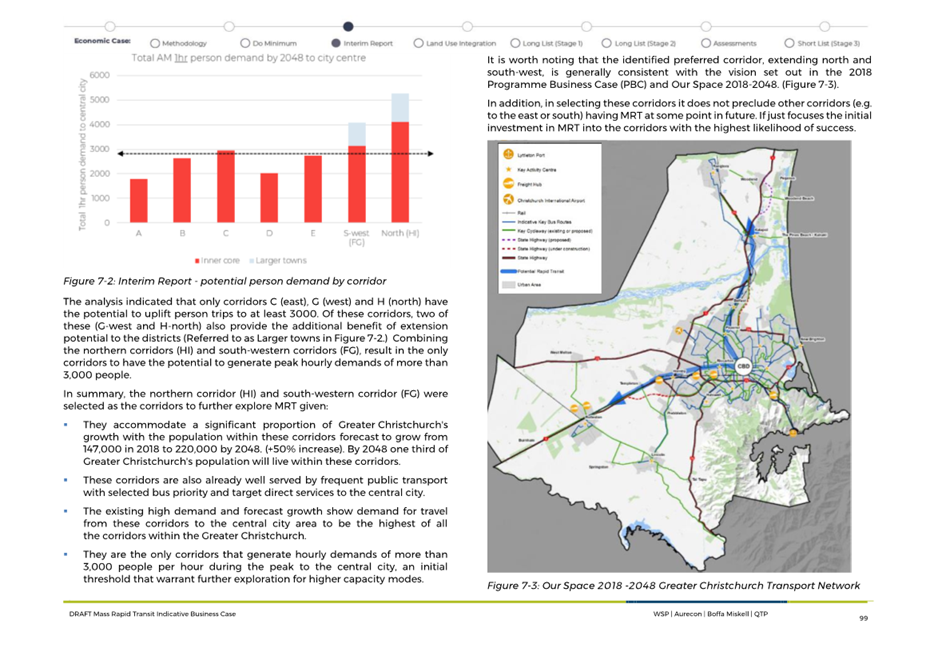Click the airport plane marker on the map
The width and height of the screenshot is (934, 661).
click(x=679, y=330)
